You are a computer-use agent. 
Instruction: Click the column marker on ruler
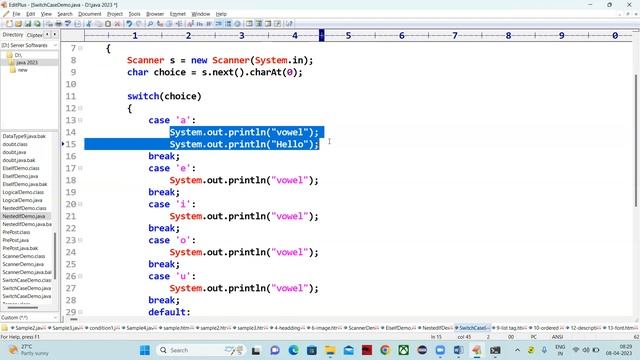322,36
